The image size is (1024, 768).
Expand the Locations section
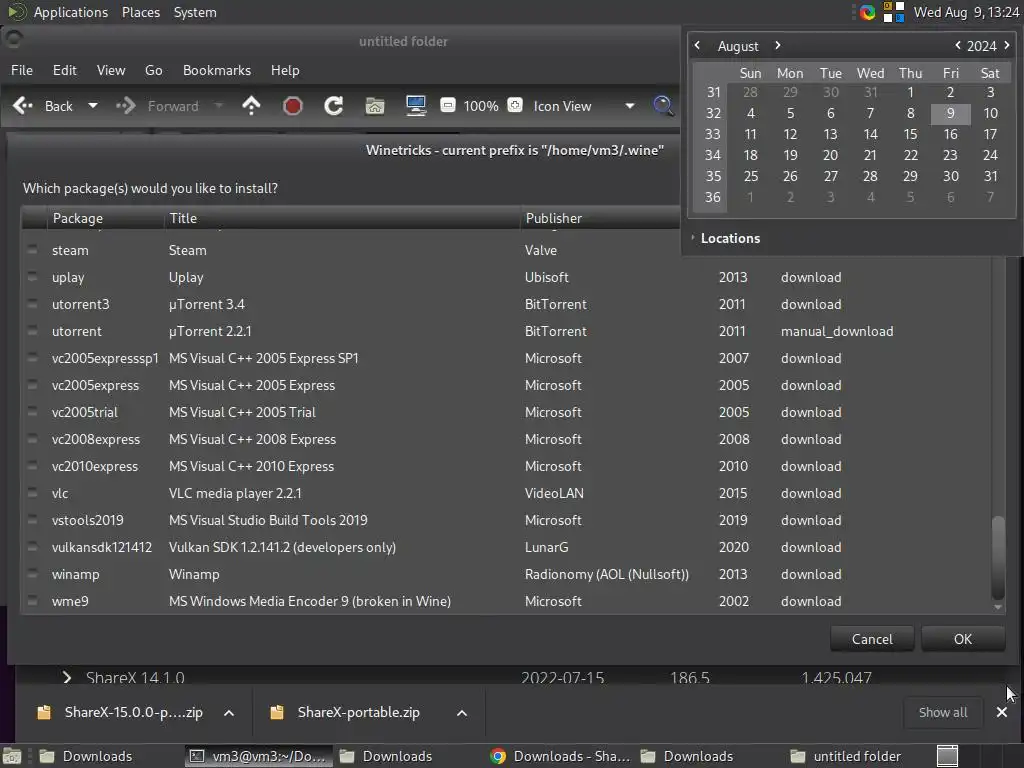pyautogui.click(x=725, y=238)
